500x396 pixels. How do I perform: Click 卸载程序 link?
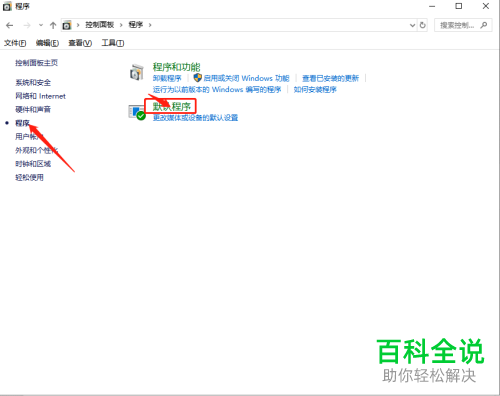pos(167,78)
